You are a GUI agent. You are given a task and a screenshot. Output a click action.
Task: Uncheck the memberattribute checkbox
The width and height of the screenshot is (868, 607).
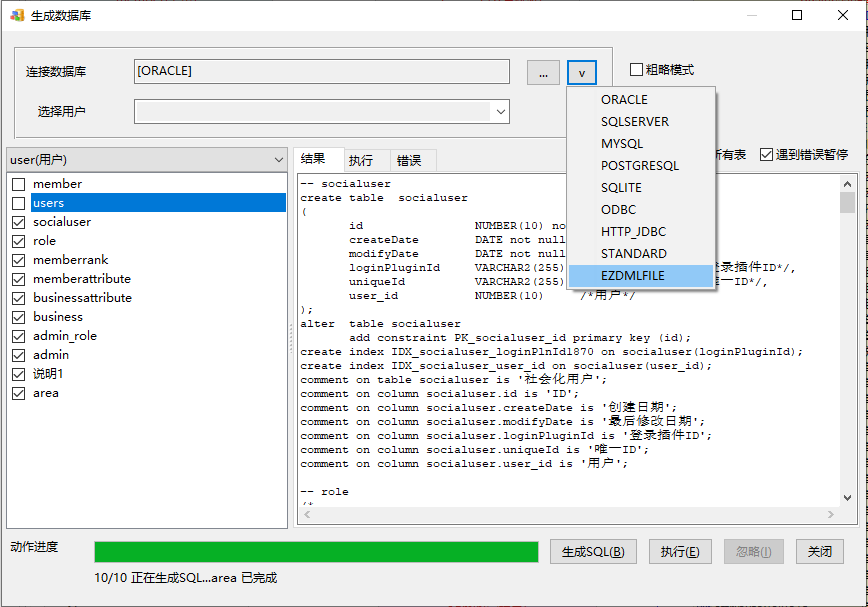[19, 279]
